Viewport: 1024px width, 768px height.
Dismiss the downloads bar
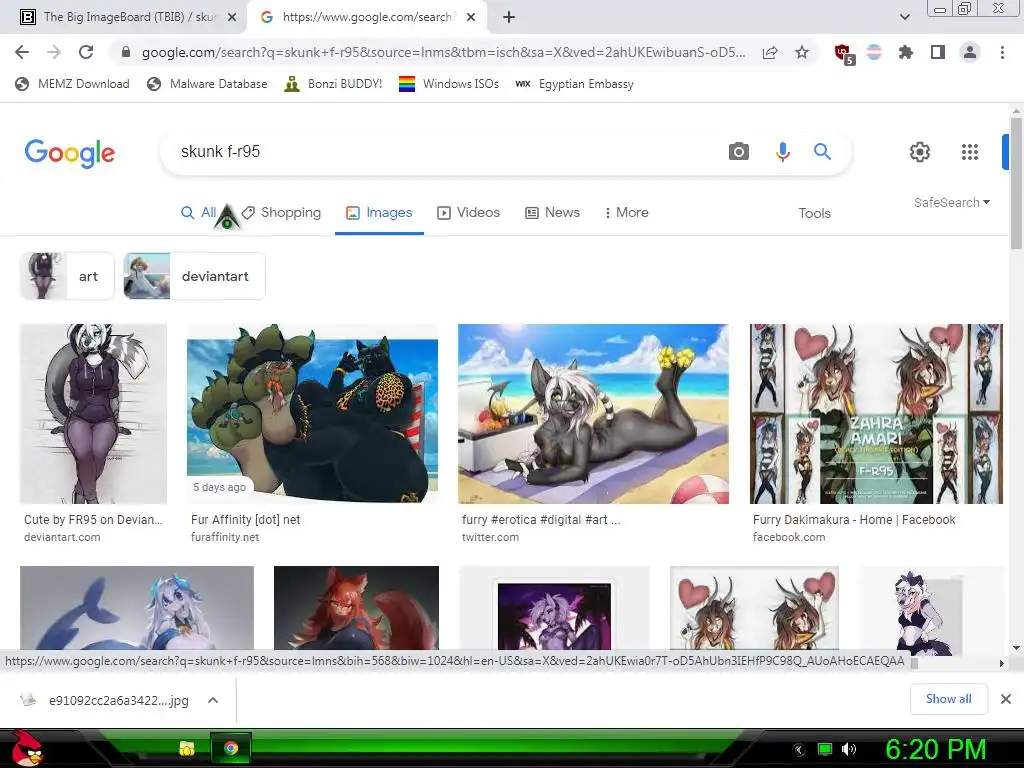[x=1006, y=699]
